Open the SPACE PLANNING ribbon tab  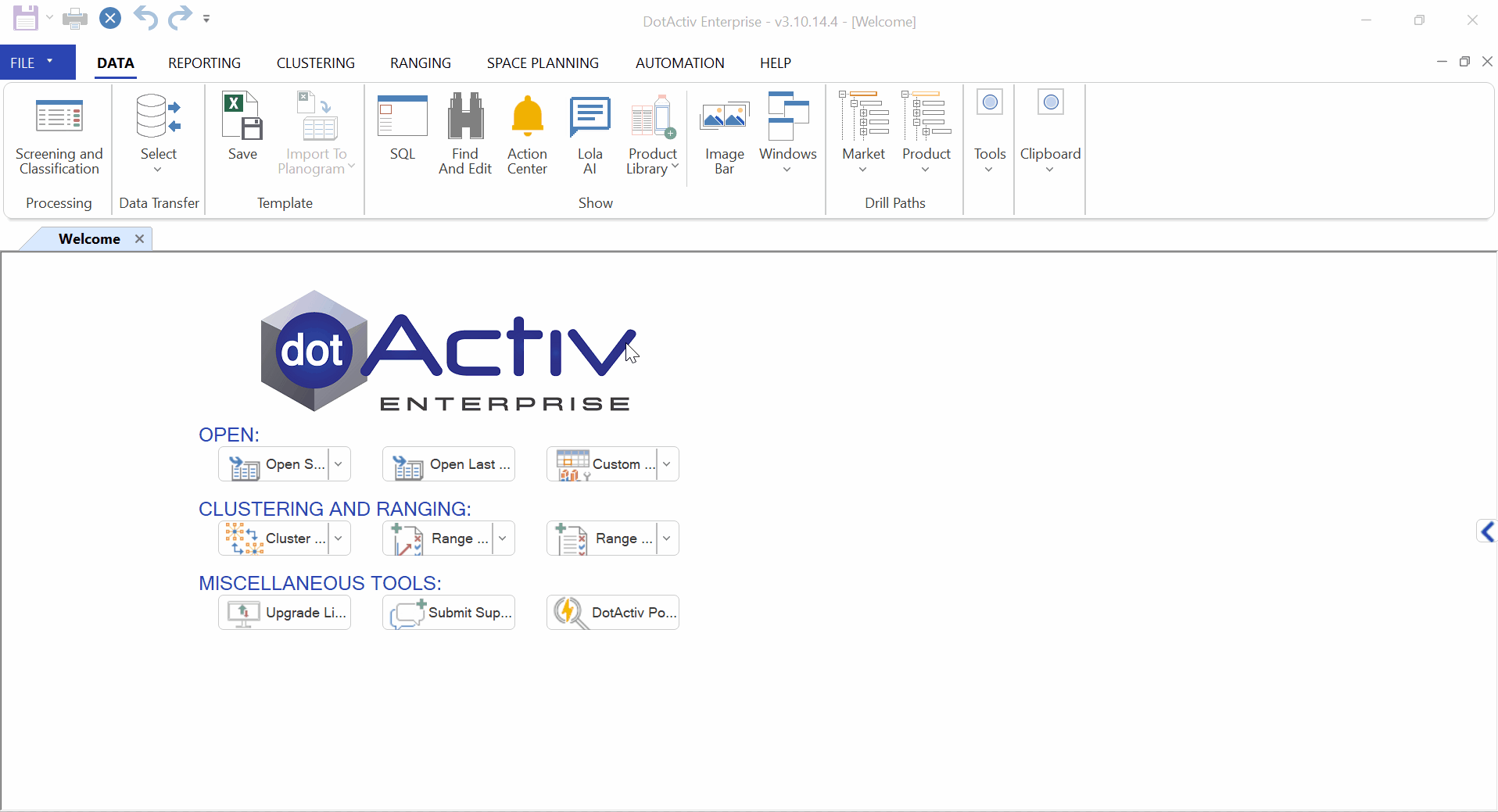543,63
